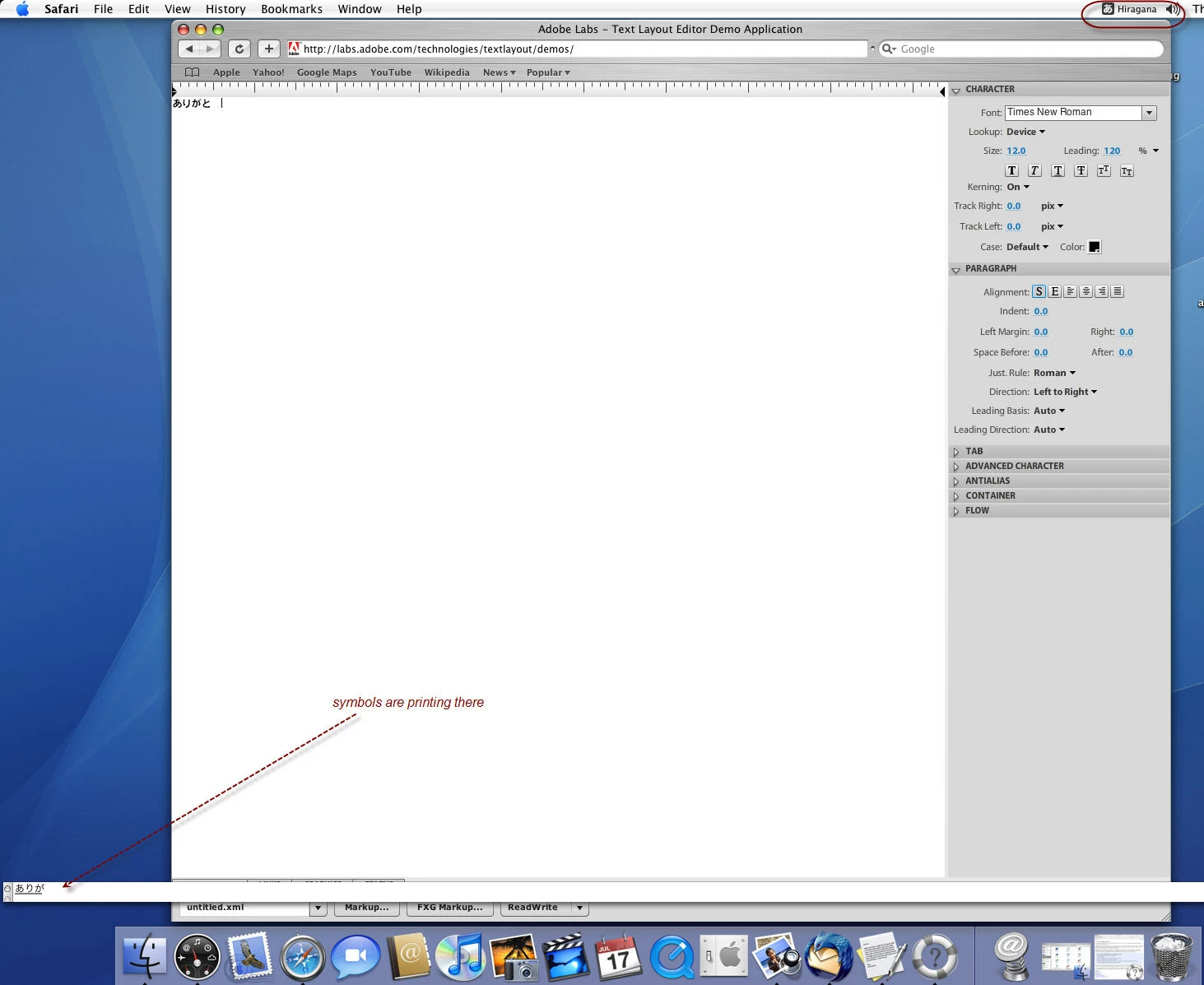The width and height of the screenshot is (1204, 985).
Task: Click the Markup... button
Action: tap(367, 908)
